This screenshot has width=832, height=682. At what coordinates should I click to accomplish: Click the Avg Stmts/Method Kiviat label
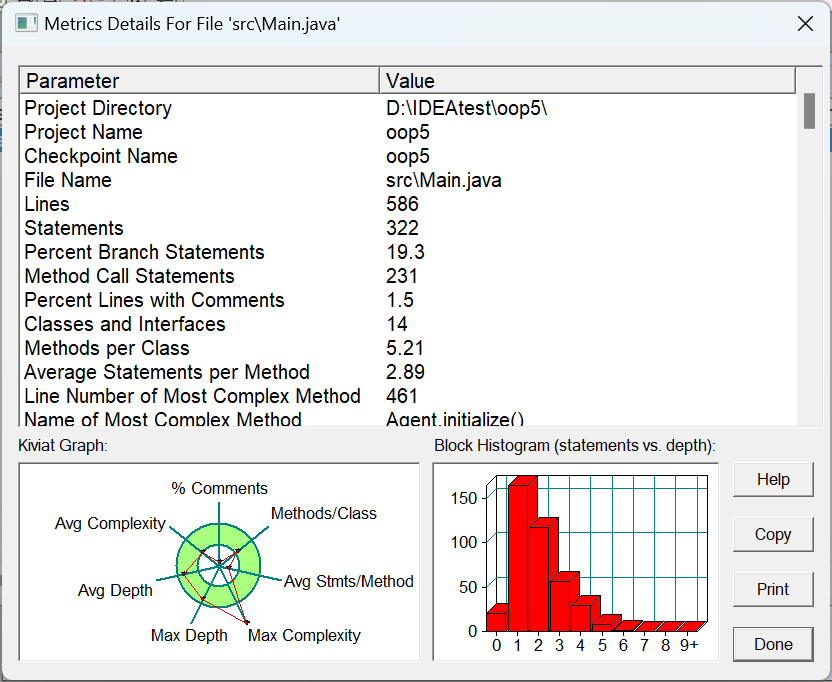coord(349,581)
